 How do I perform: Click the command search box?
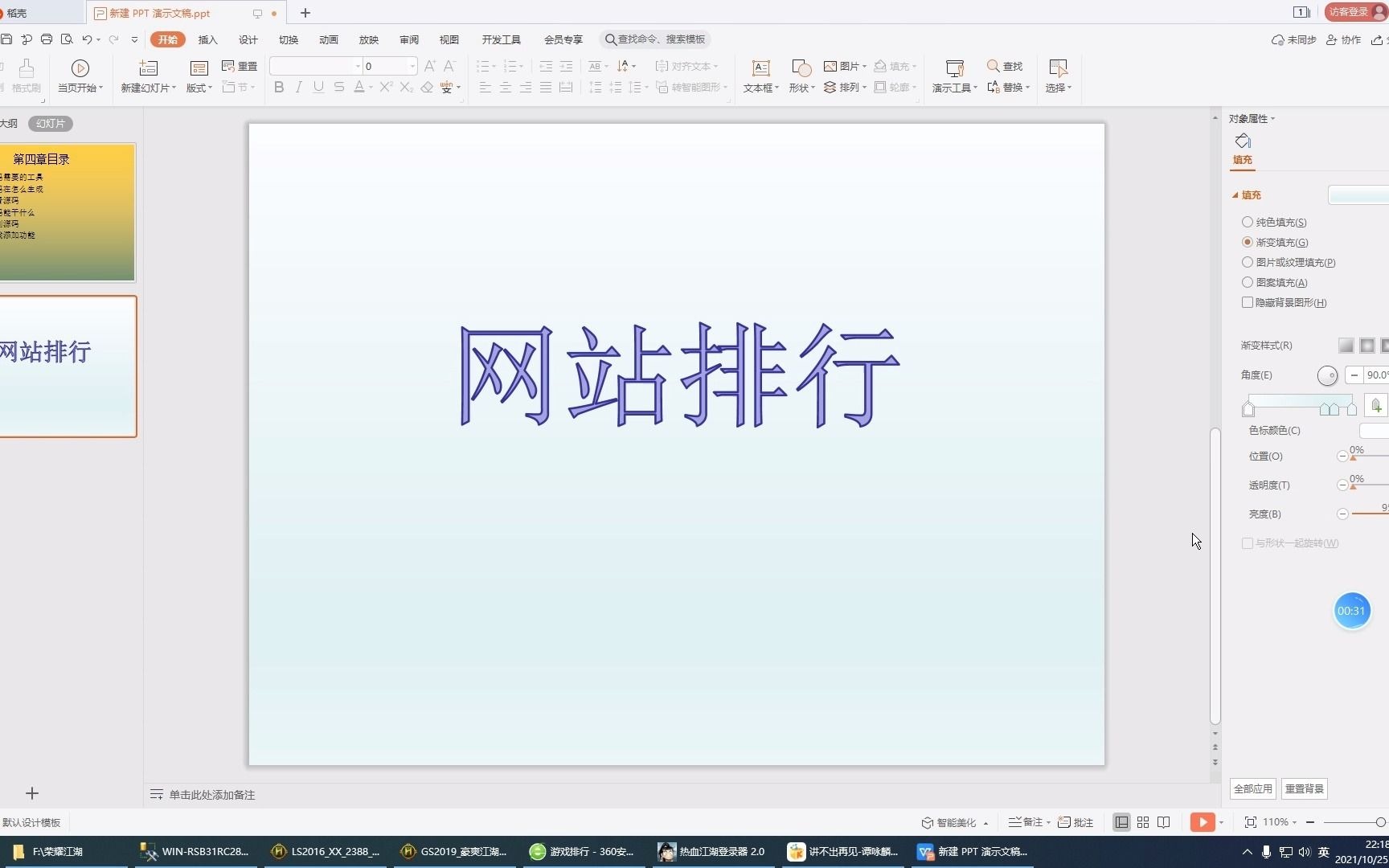pyautogui.click(x=656, y=39)
